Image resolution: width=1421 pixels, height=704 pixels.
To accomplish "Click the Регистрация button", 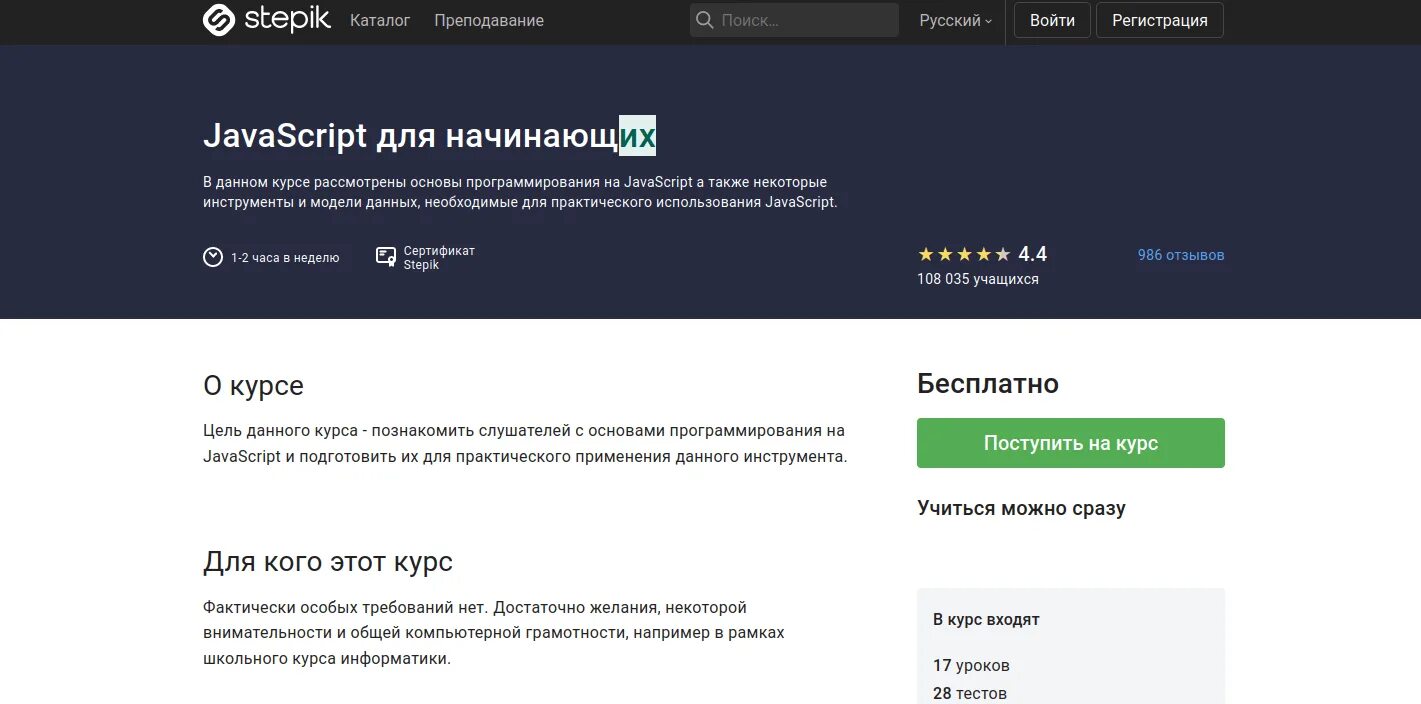I will (x=1160, y=20).
